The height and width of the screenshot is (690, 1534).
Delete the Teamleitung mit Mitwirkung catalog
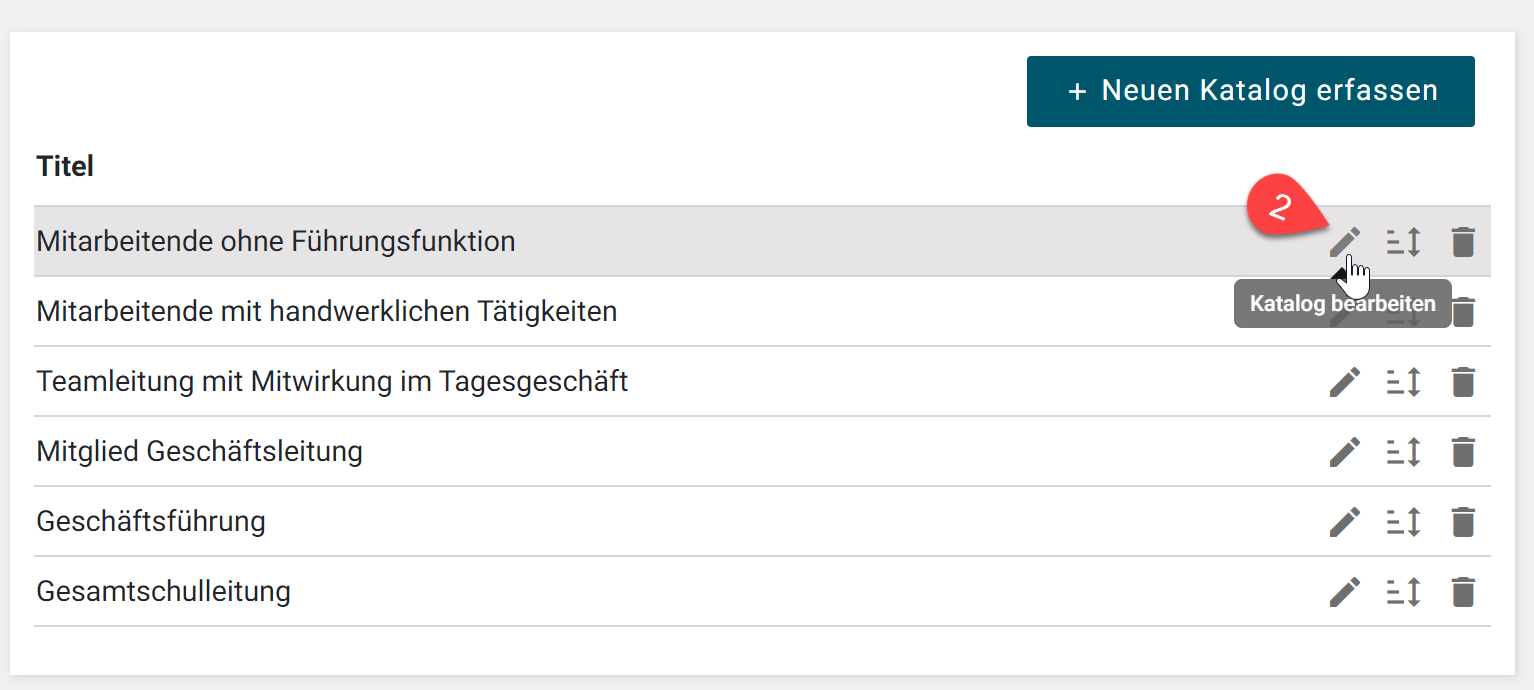1462,381
